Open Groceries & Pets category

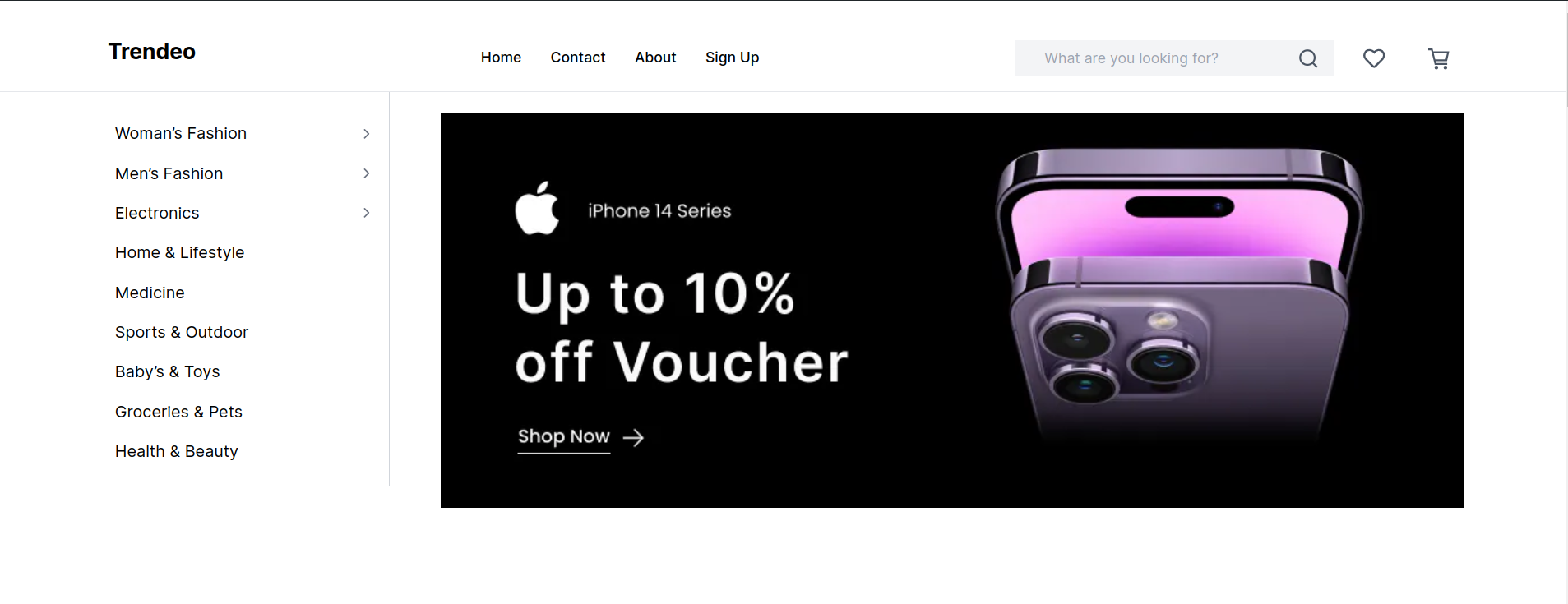coord(178,412)
